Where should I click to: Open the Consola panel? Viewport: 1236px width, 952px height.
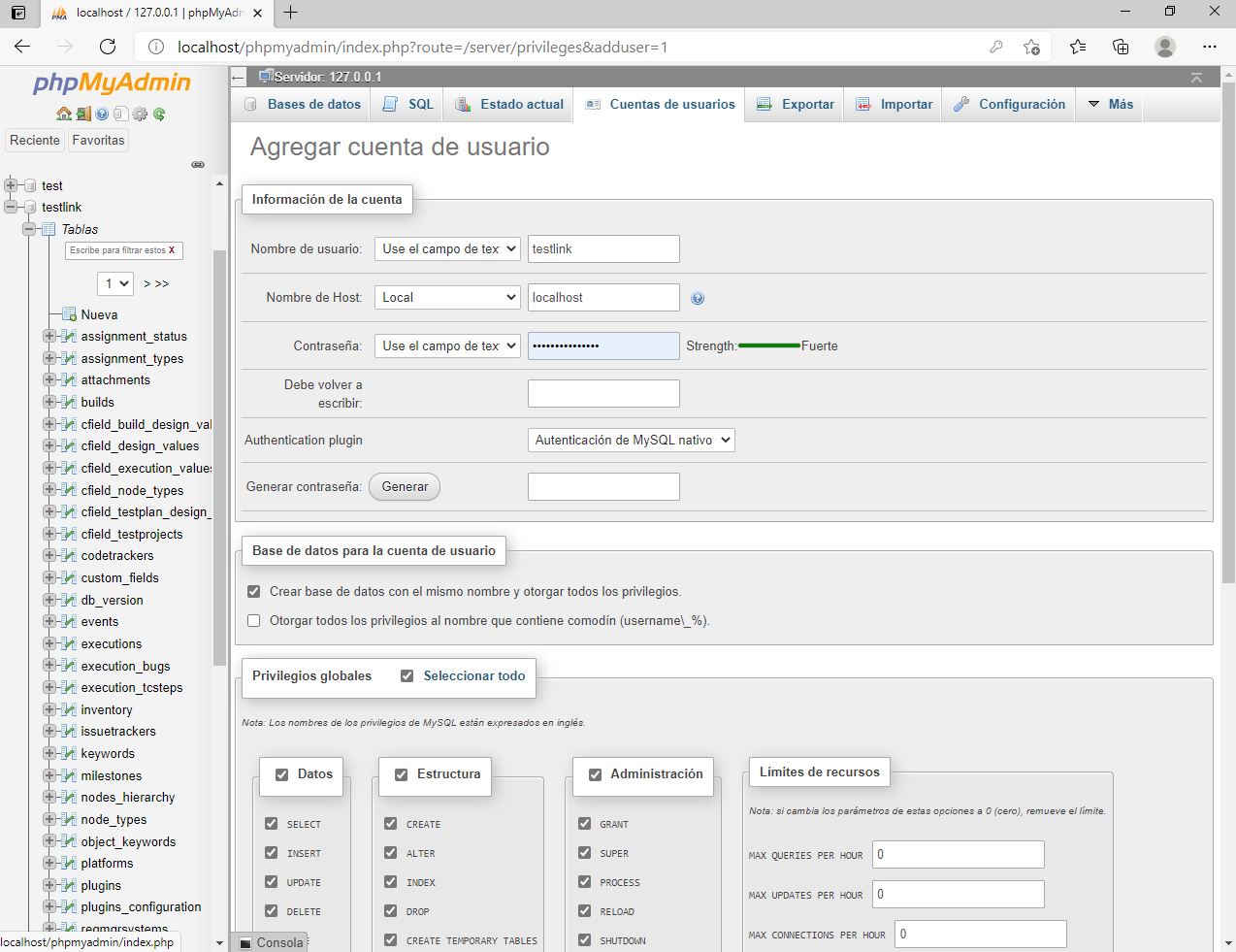272,942
